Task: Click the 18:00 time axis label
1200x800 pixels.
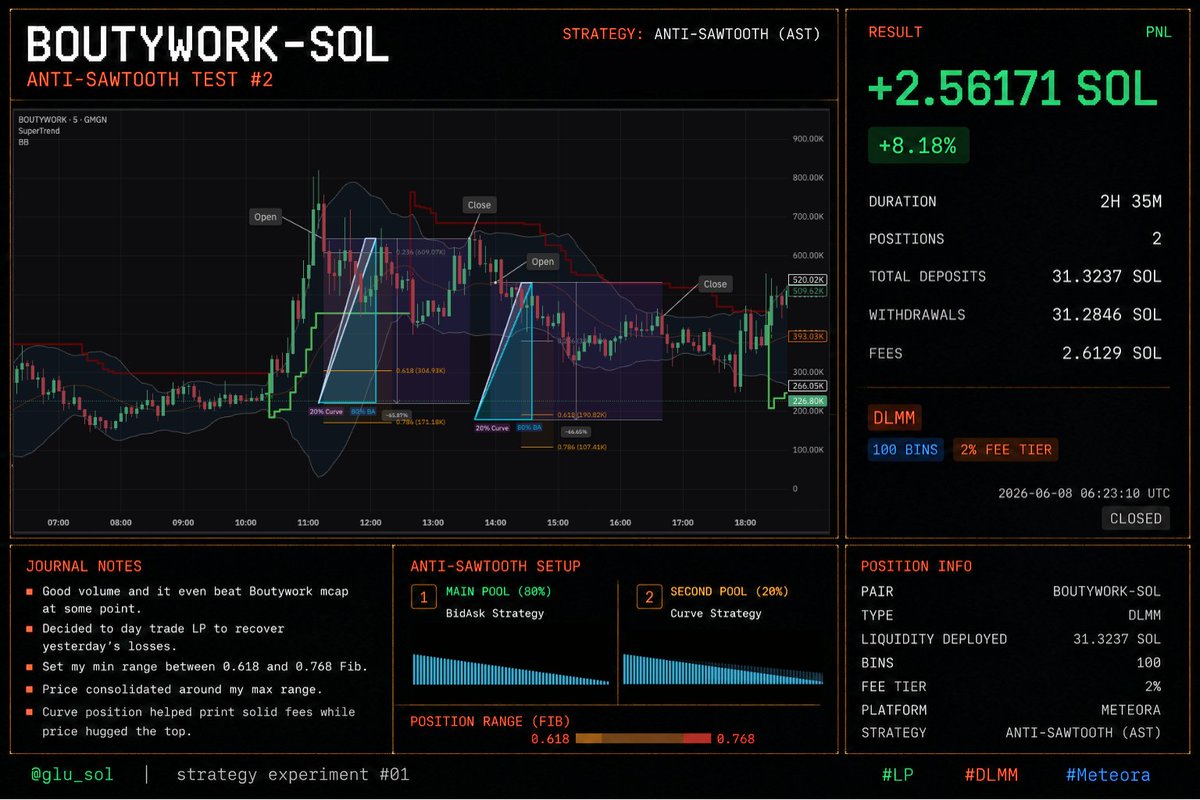Action: coord(745,523)
